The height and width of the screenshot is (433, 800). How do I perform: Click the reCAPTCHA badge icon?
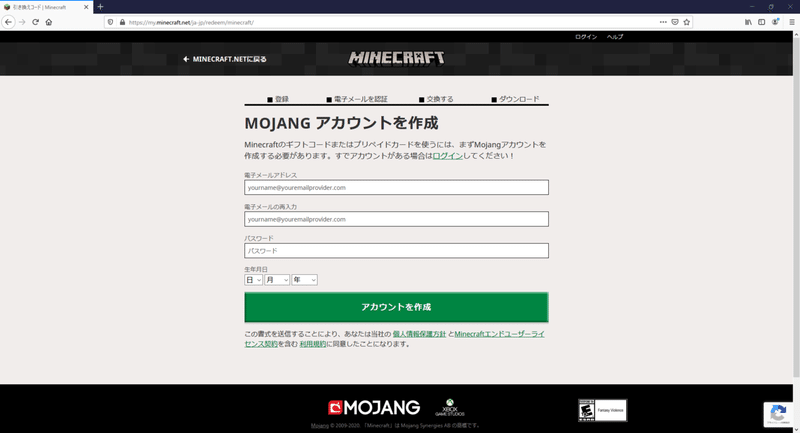pos(778,414)
